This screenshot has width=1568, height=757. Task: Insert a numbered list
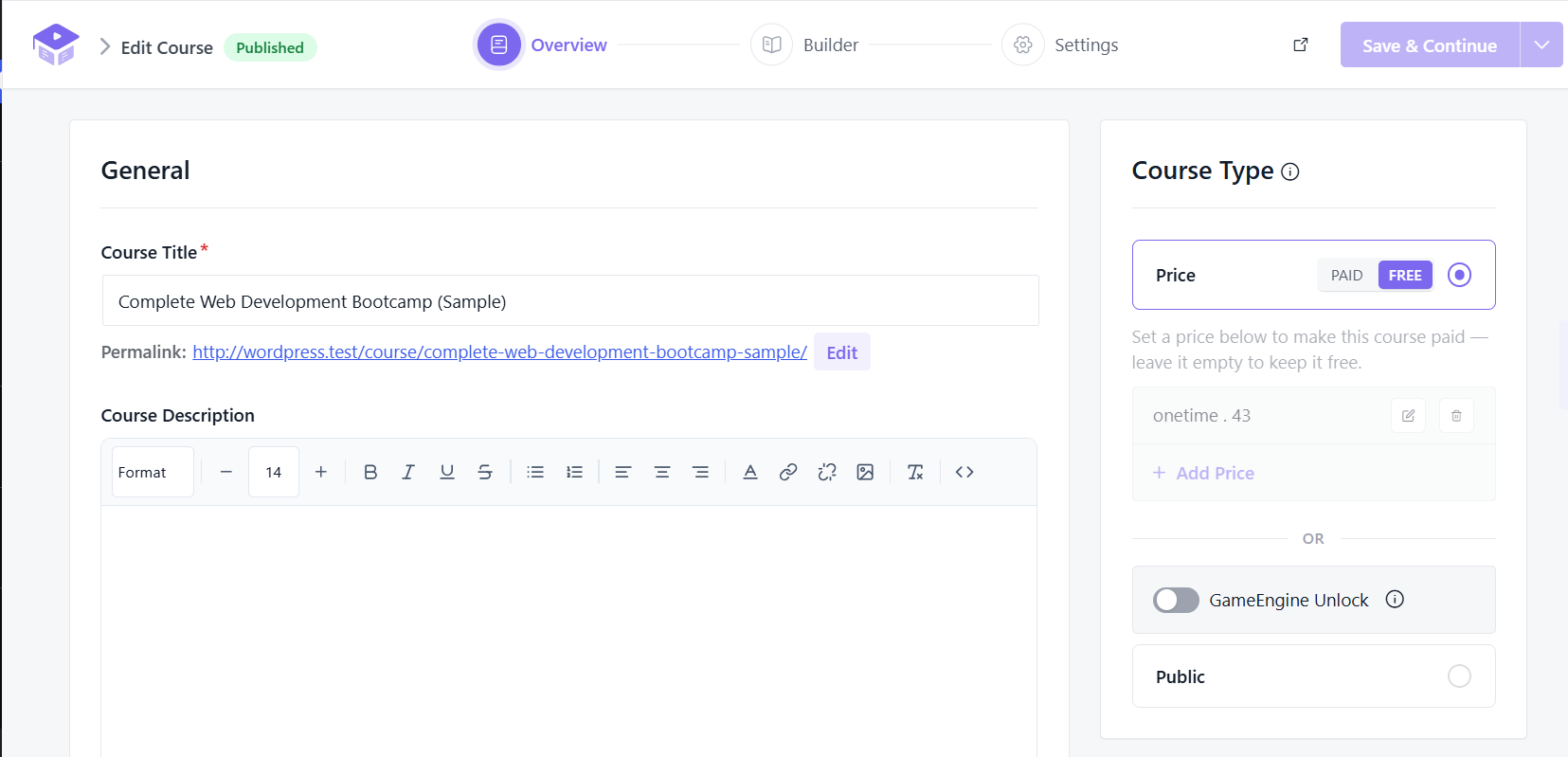[574, 472]
